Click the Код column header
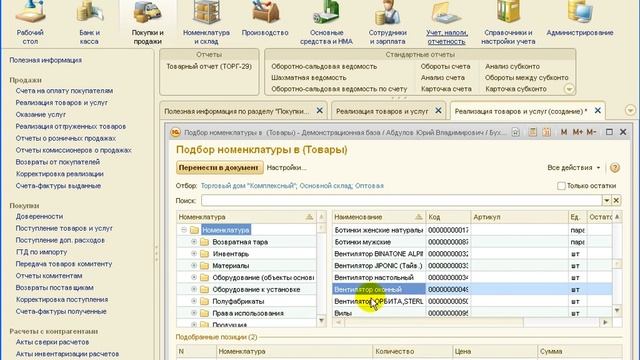640x360 pixels. [x=448, y=217]
